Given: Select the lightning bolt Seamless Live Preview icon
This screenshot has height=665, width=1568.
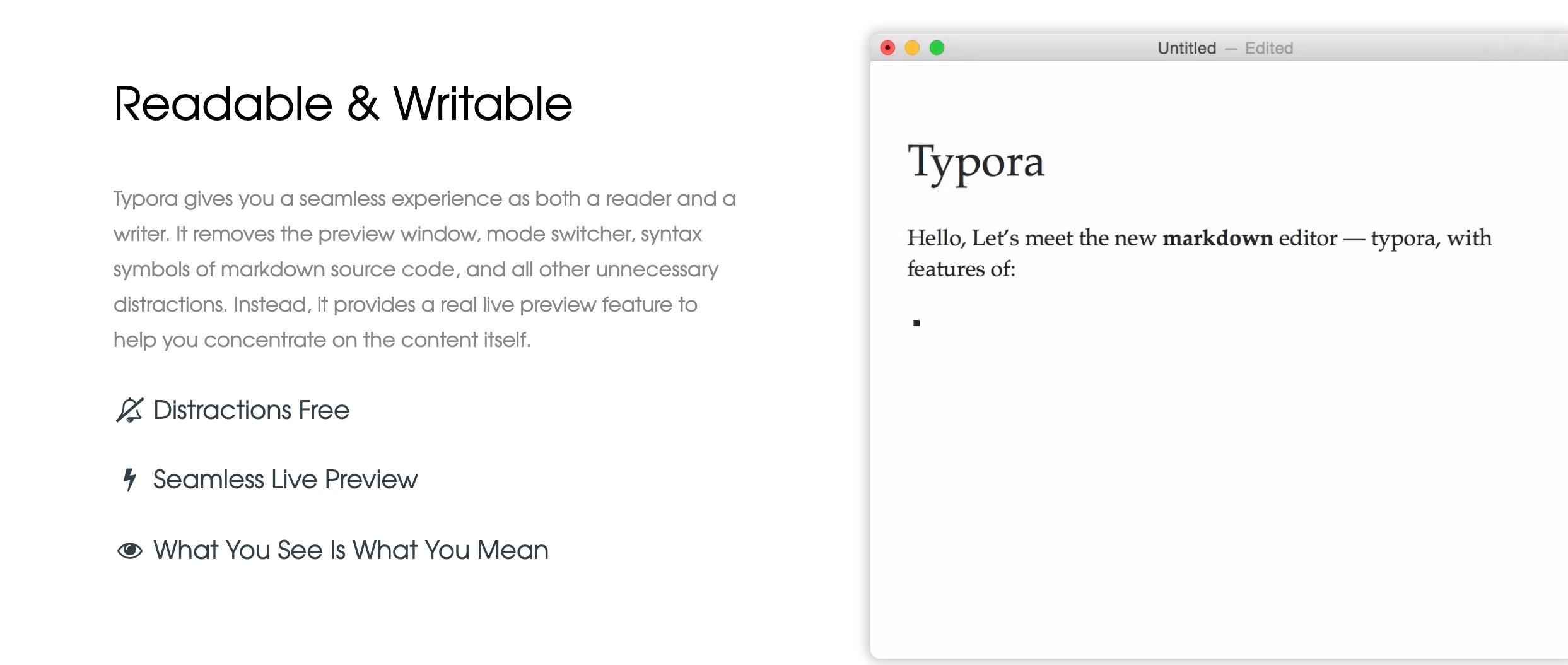Looking at the screenshot, I should [129, 480].
